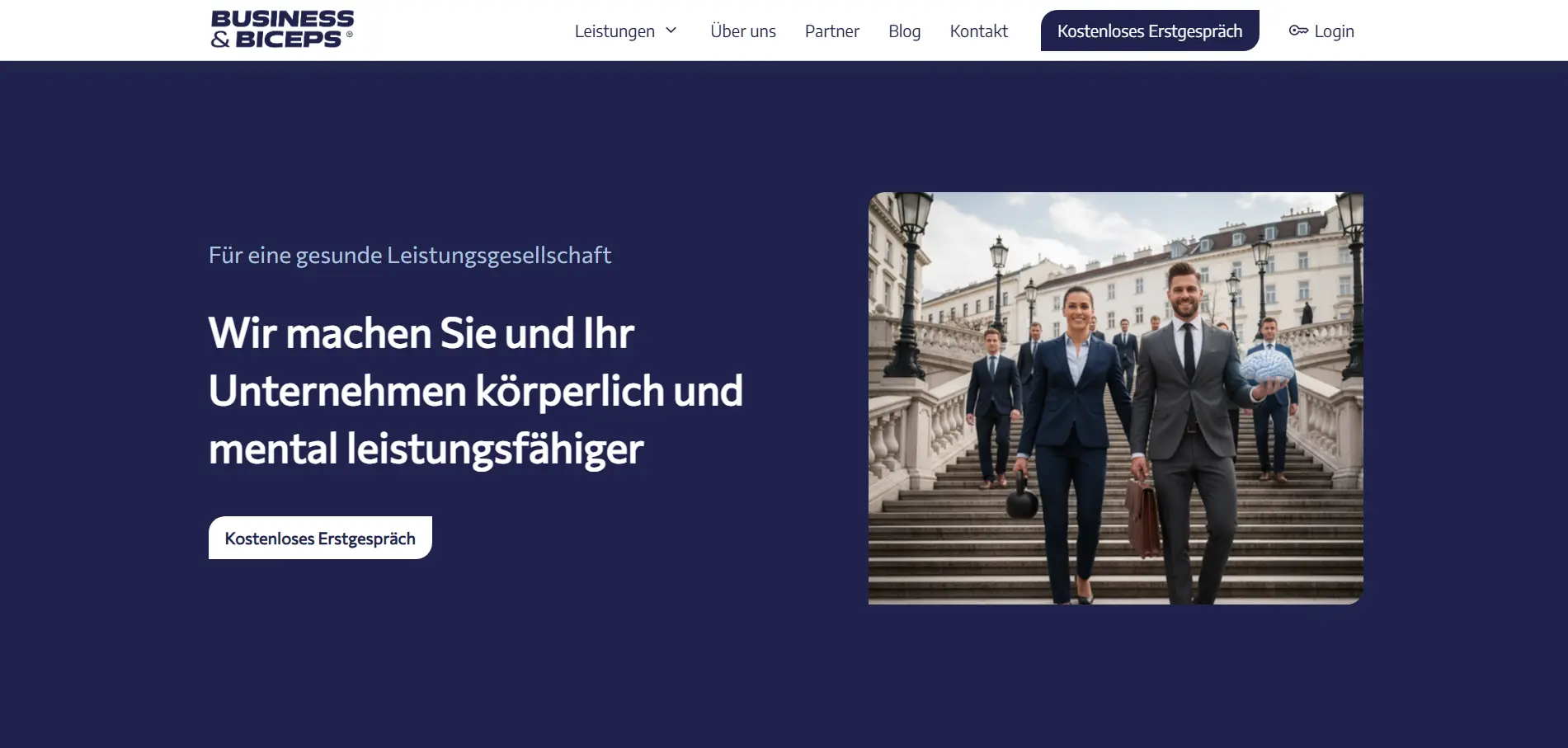
Task: Click the kettlebell in the hero photo
Action: [1022, 497]
